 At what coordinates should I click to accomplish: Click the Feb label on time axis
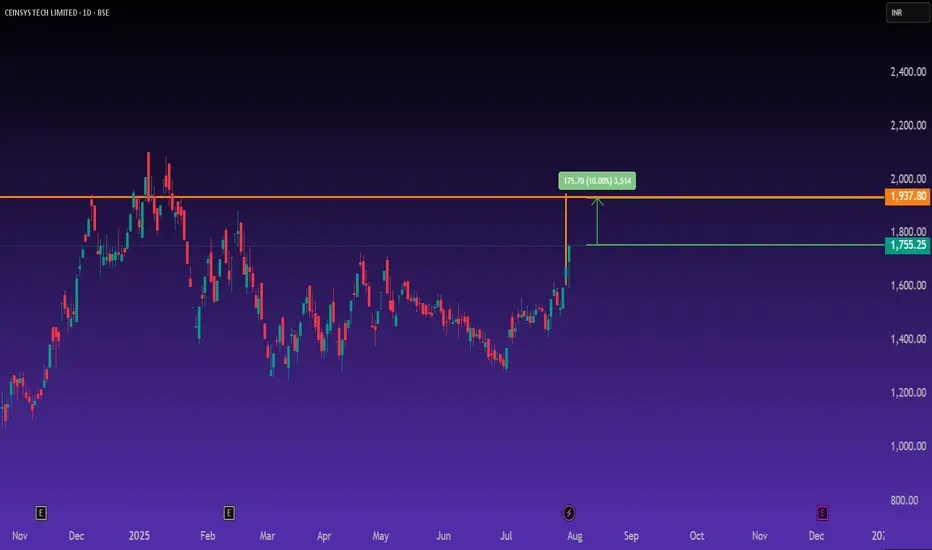[x=207, y=536]
